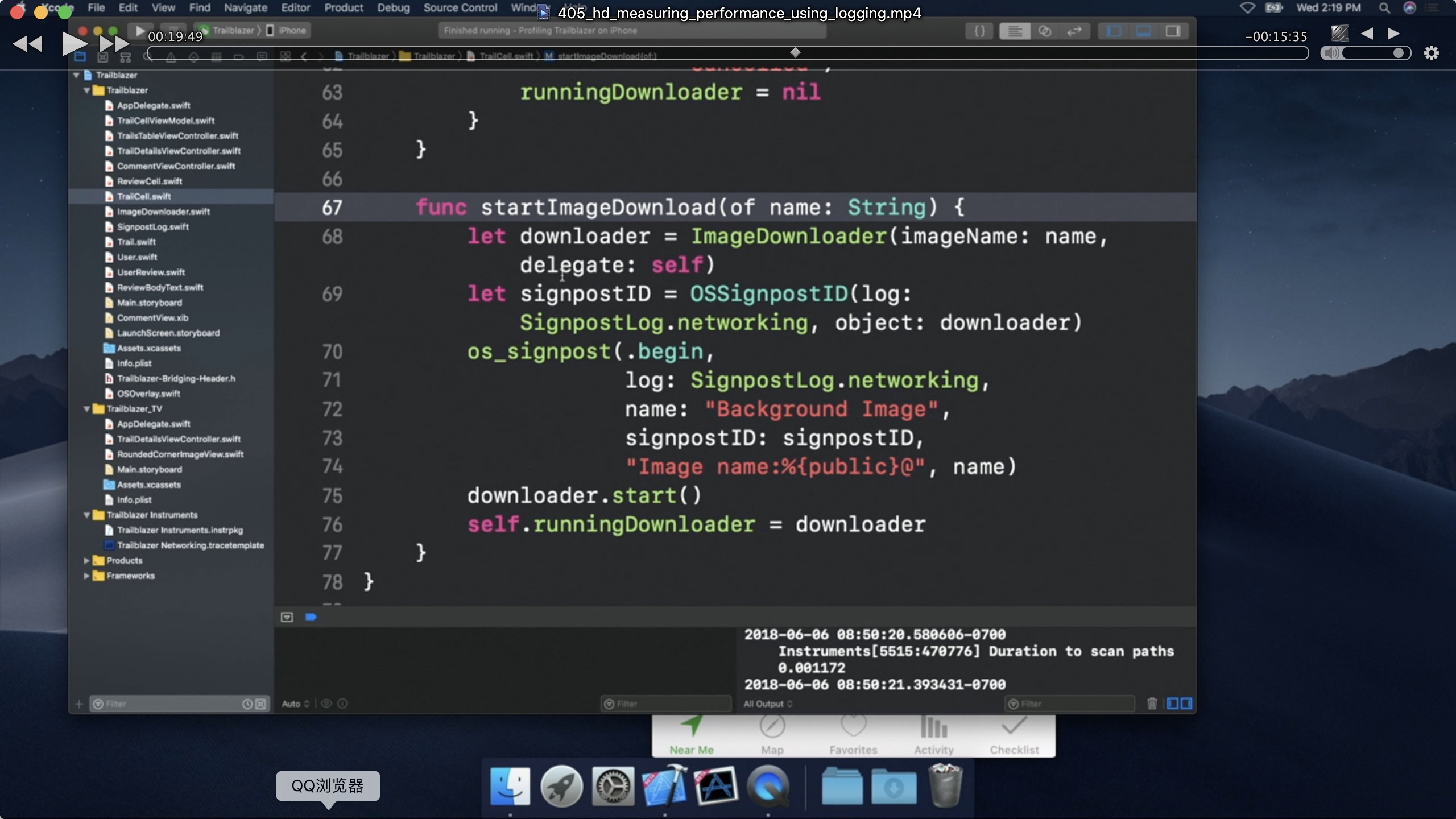Screen dimensions: 1456x819
Task: Toggle the Inspectors right panel button
Action: click(1173, 31)
